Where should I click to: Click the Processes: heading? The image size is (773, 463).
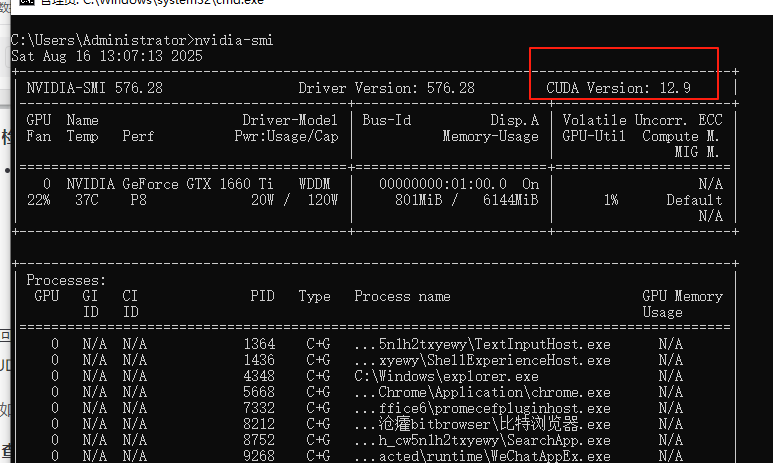pos(66,280)
